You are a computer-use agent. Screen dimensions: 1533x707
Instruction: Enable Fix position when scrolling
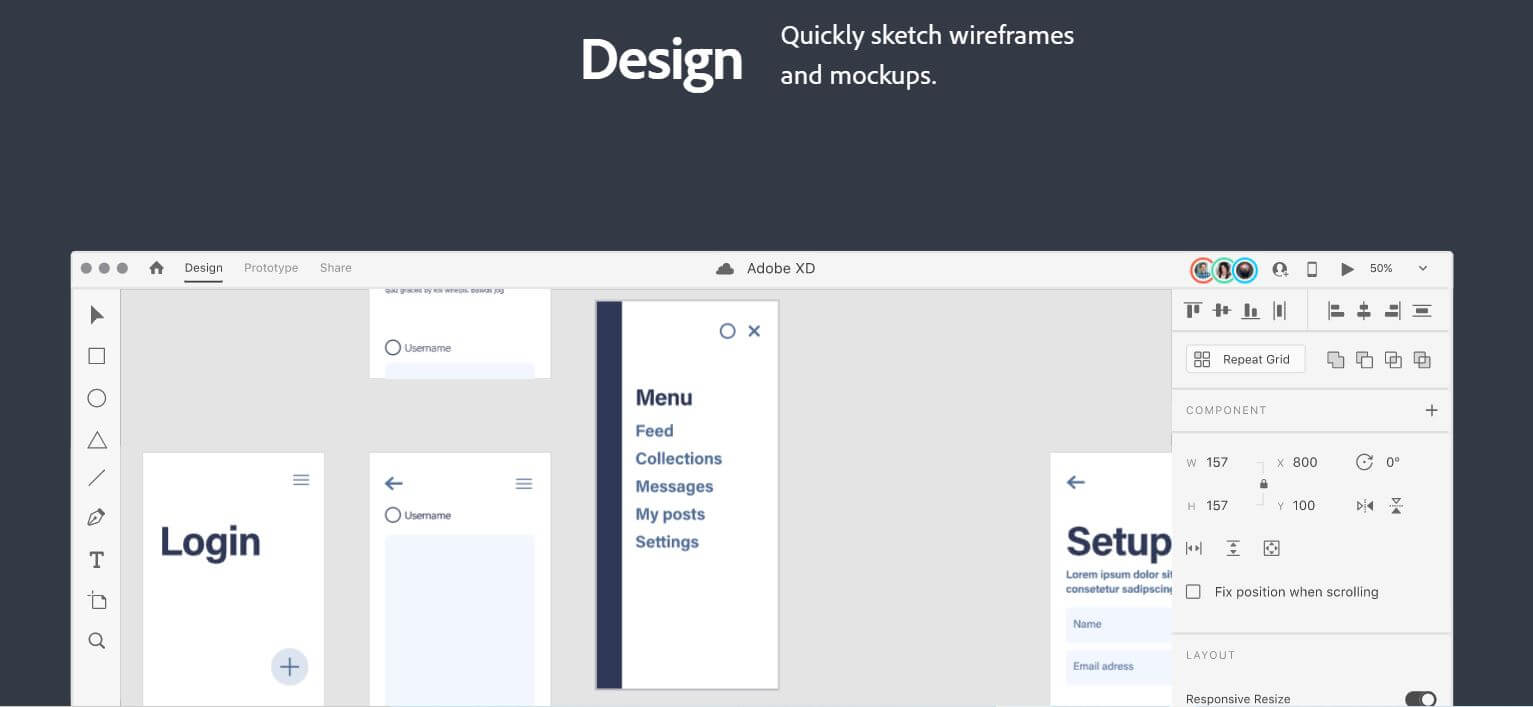pyautogui.click(x=1193, y=592)
